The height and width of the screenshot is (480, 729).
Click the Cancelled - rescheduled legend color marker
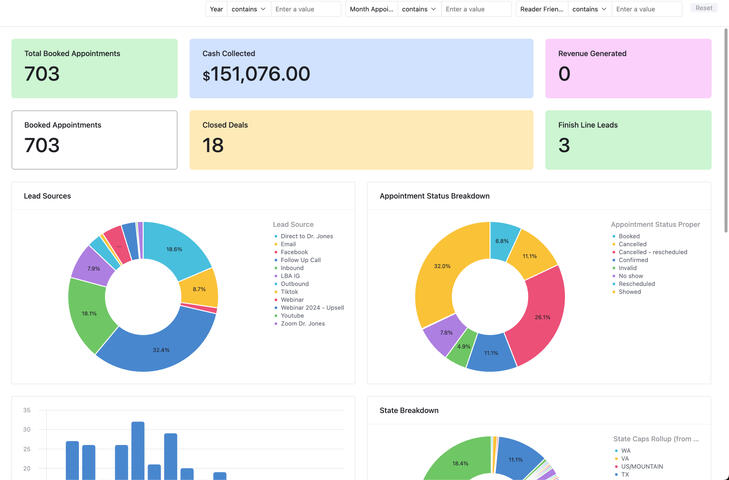(613, 252)
